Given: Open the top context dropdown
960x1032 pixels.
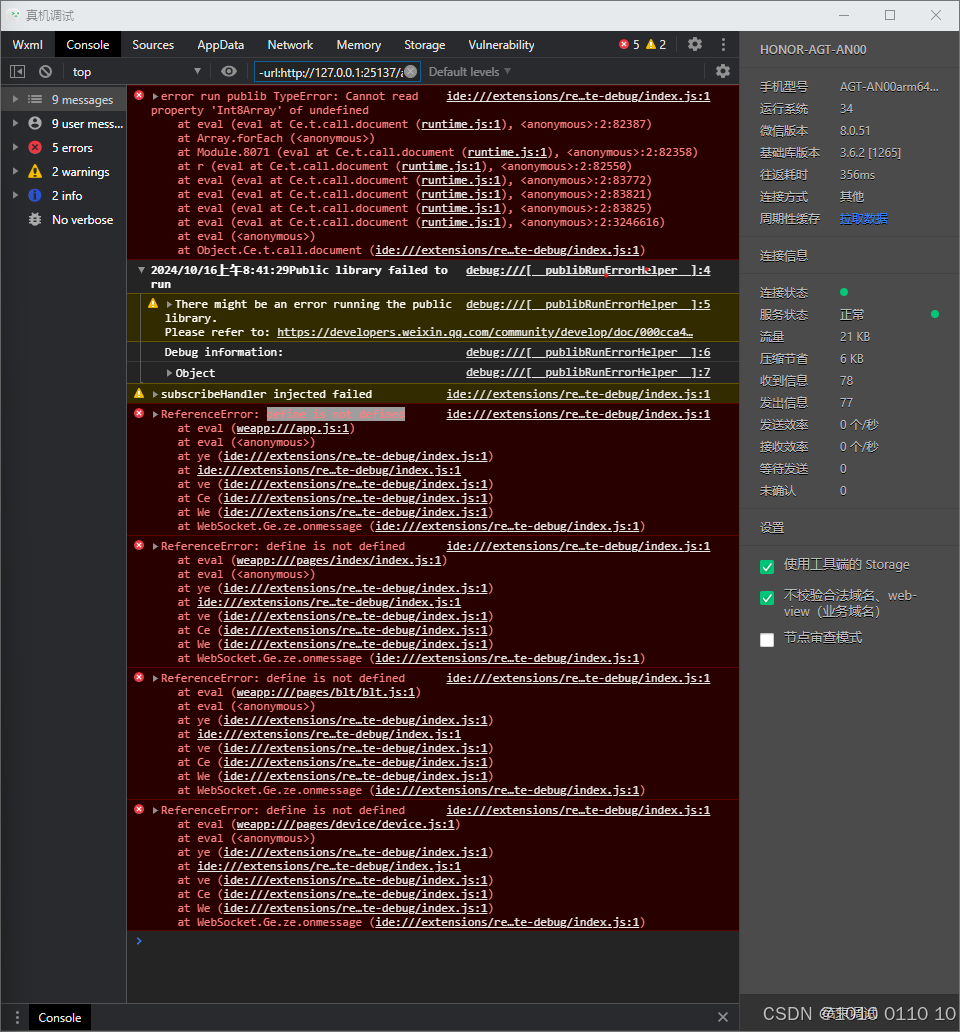Looking at the screenshot, I should (136, 71).
